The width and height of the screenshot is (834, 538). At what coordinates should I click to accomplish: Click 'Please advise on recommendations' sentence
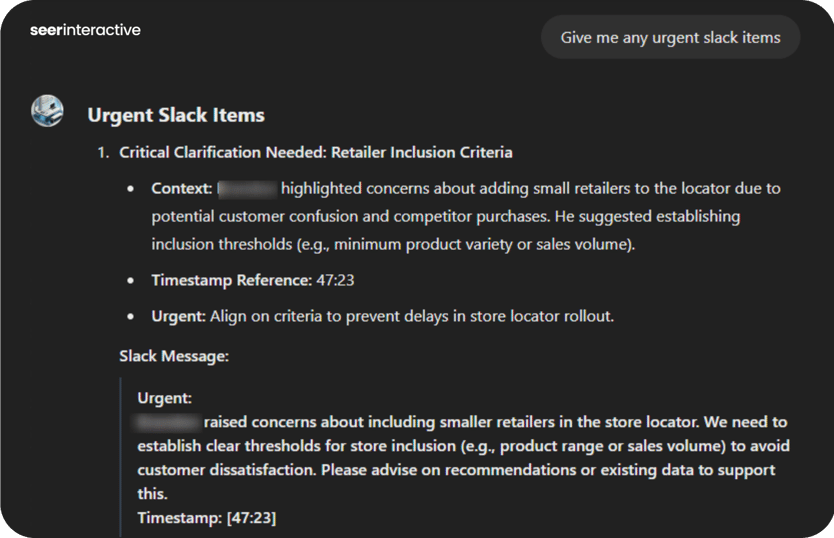500,470
